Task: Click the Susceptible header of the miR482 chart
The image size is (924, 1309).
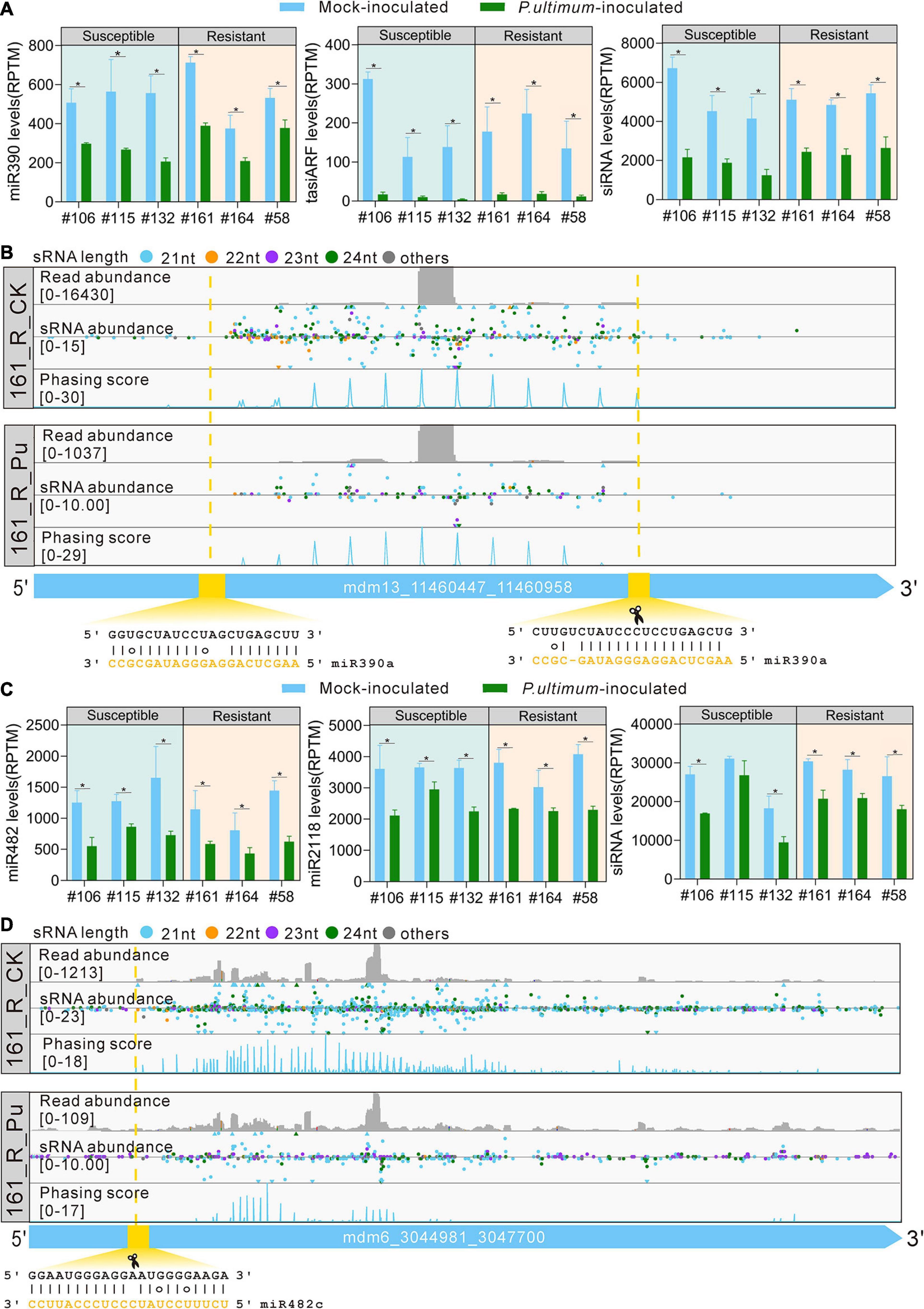Action: click(x=125, y=716)
